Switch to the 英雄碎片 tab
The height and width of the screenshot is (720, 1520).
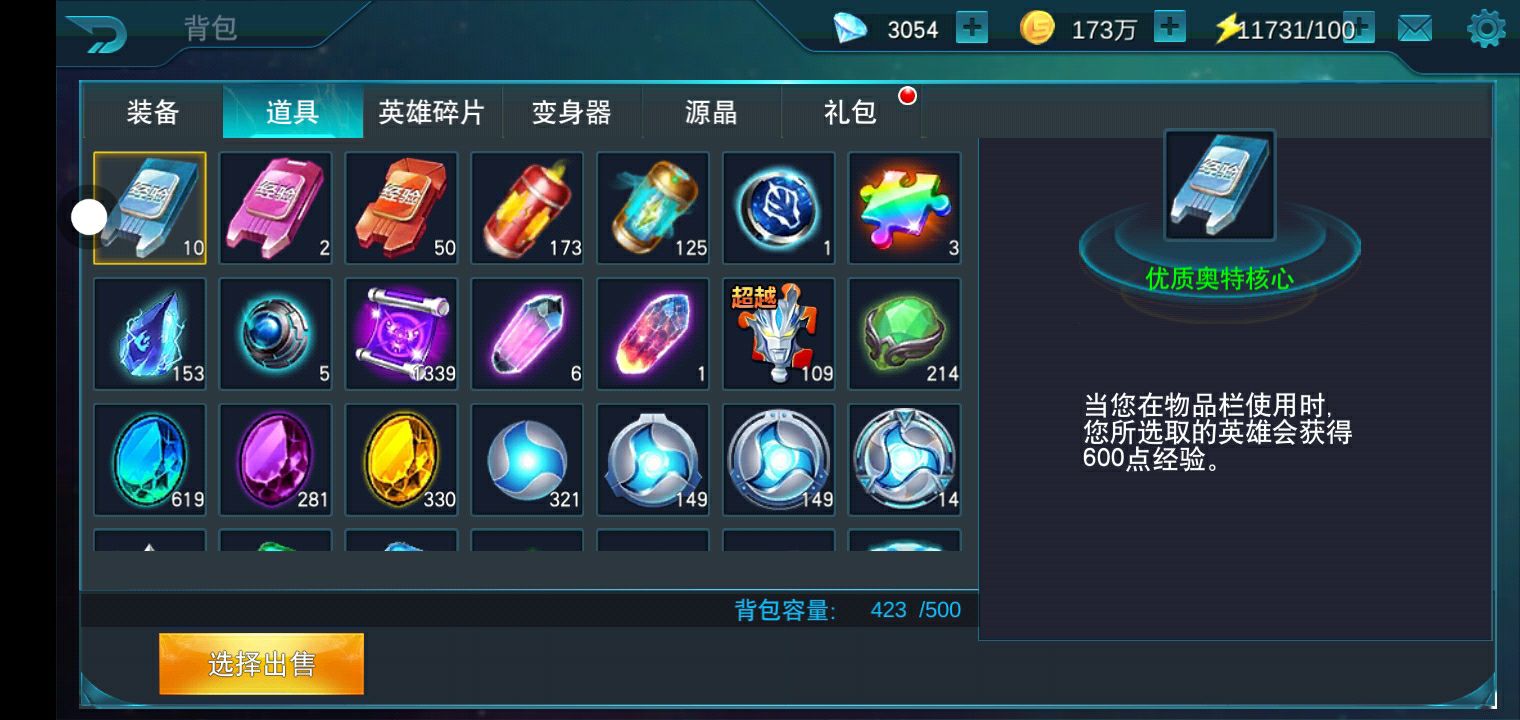(x=432, y=112)
